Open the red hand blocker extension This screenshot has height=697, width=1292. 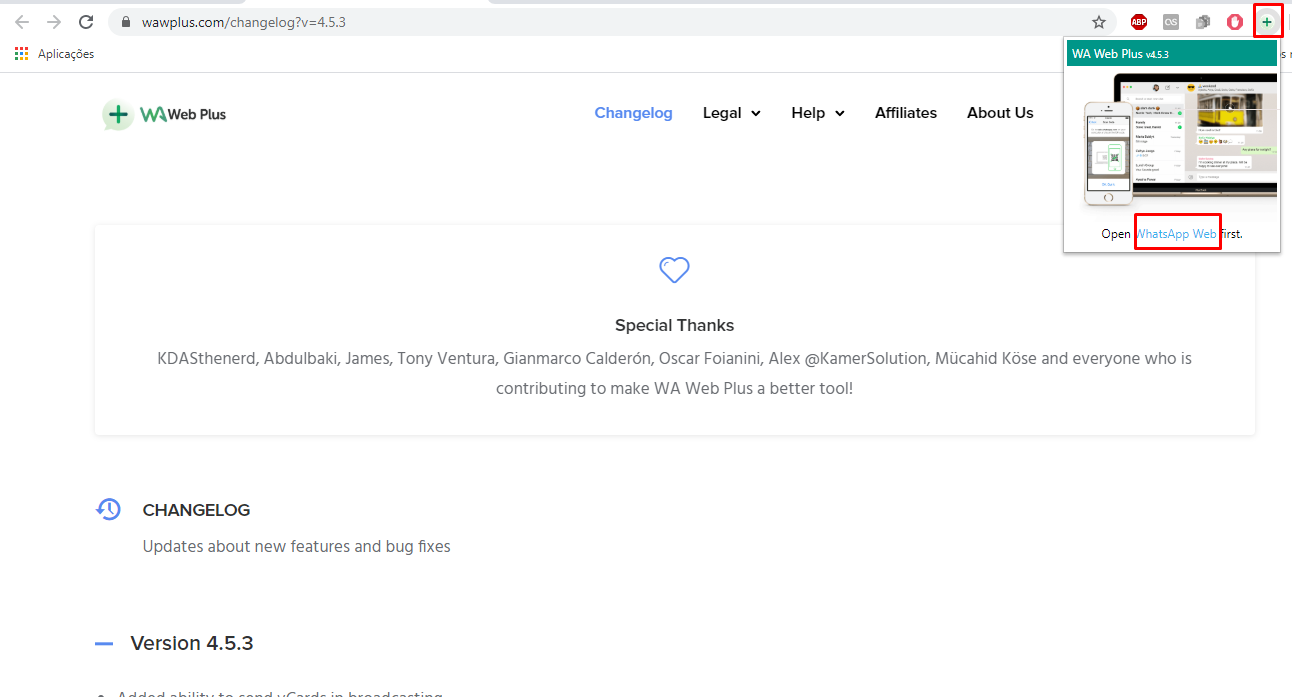coord(1235,22)
